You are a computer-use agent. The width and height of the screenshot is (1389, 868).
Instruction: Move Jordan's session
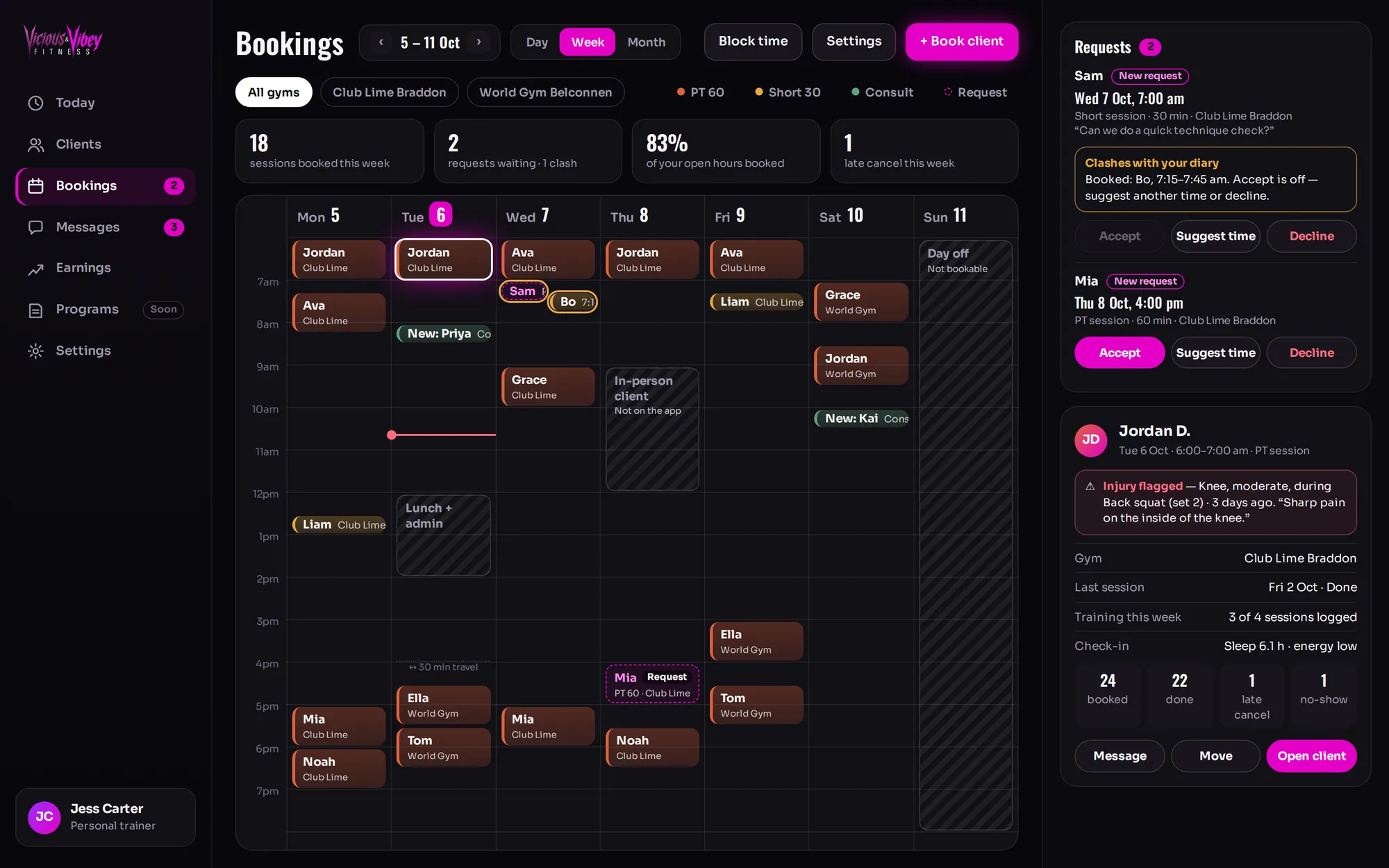[x=1215, y=756]
